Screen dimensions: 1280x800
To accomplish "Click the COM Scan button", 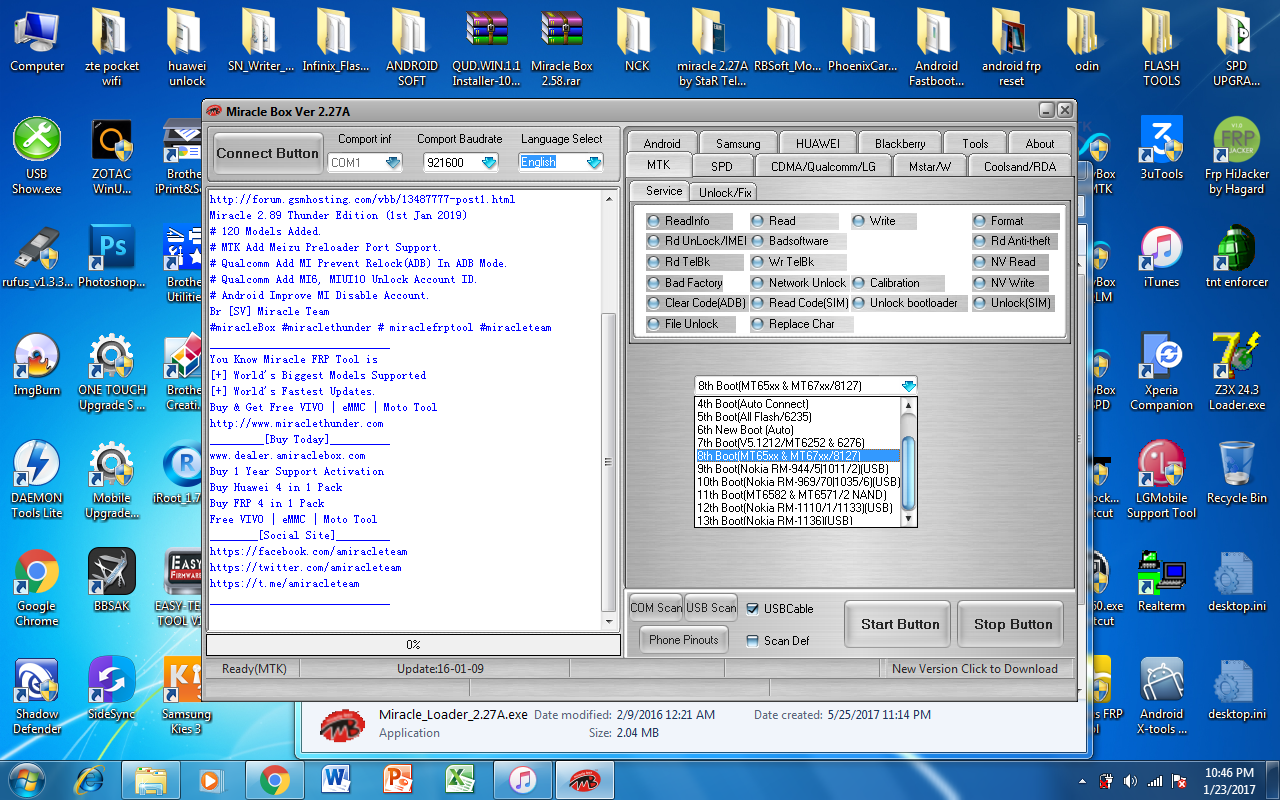I will (656, 607).
